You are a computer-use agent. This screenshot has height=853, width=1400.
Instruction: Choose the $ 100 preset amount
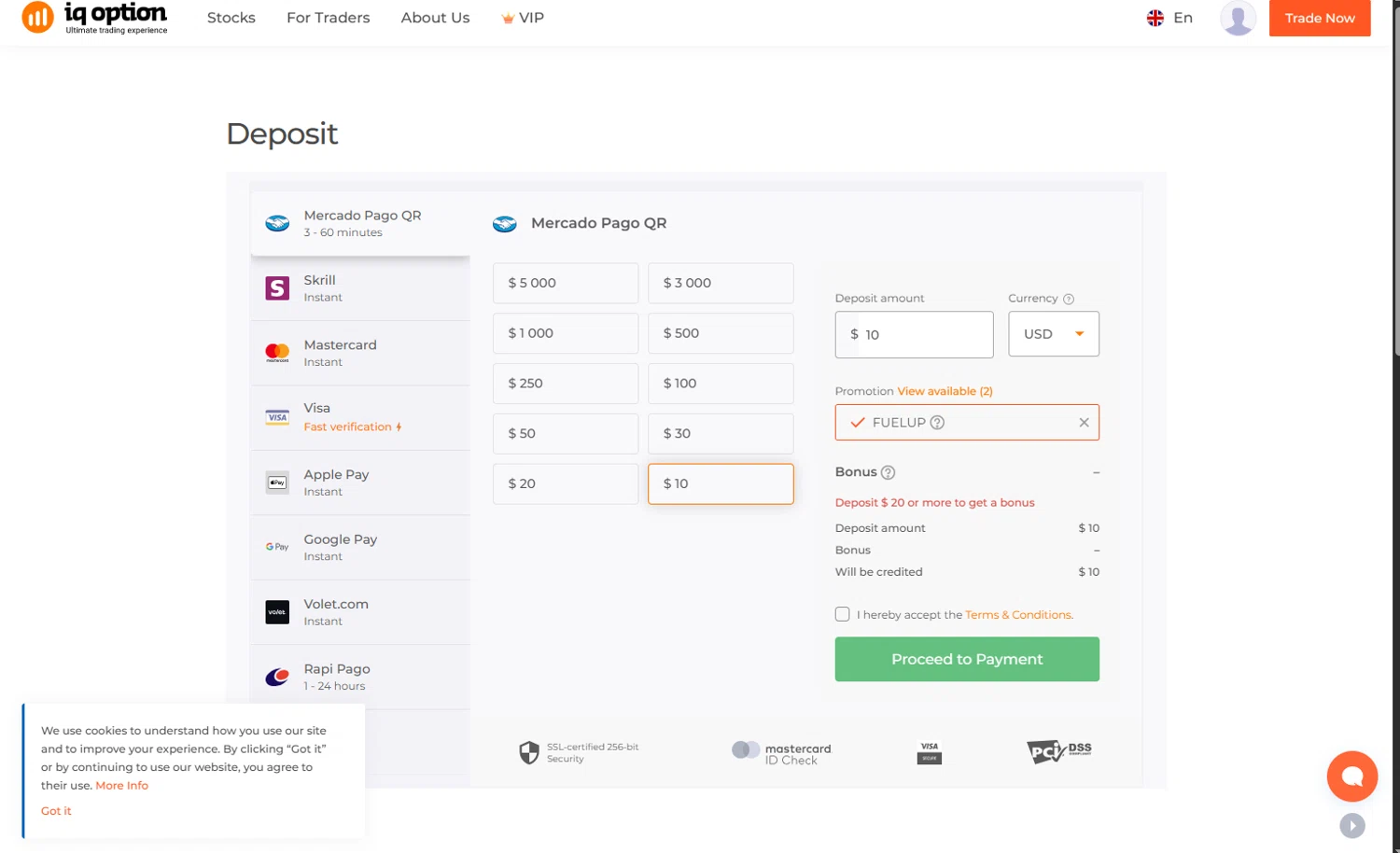(721, 384)
